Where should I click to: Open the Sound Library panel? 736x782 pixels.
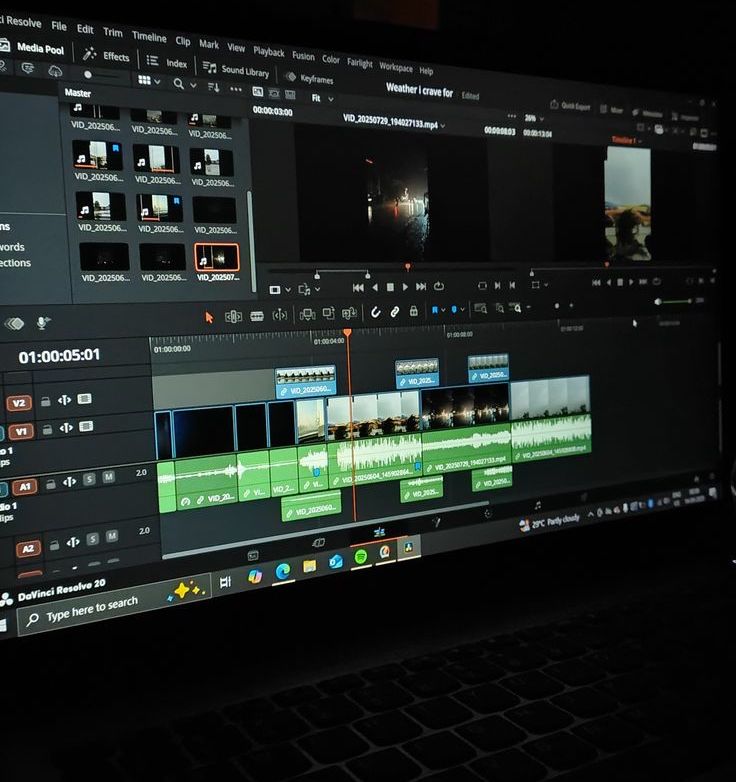[236, 70]
